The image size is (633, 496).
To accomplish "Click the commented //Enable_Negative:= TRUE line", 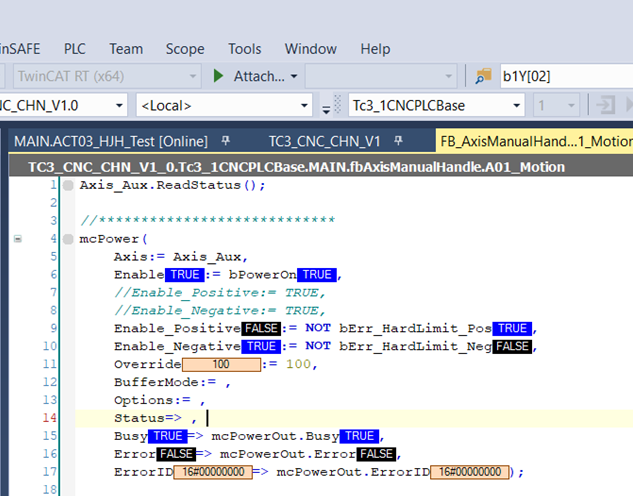I will coord(220,310).
